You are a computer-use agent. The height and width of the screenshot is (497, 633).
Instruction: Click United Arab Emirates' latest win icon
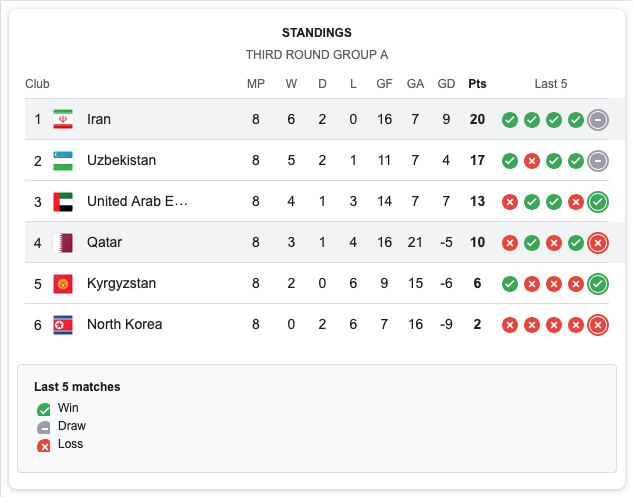click(x=598, y=201)
